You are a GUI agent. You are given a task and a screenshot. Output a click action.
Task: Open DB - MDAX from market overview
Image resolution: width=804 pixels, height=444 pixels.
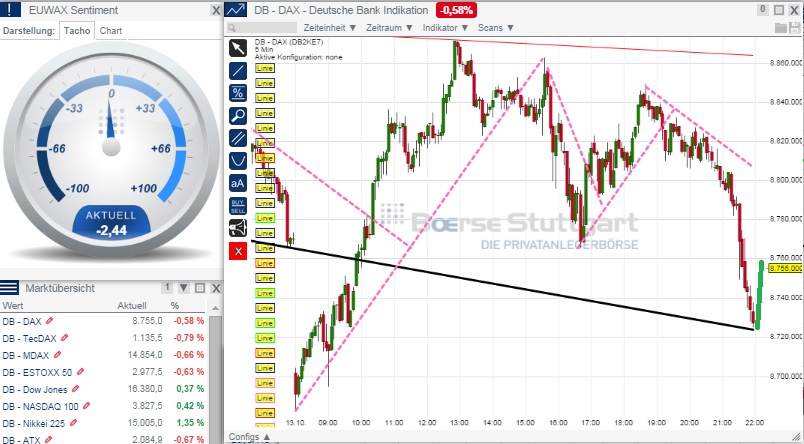click(26, 355)
